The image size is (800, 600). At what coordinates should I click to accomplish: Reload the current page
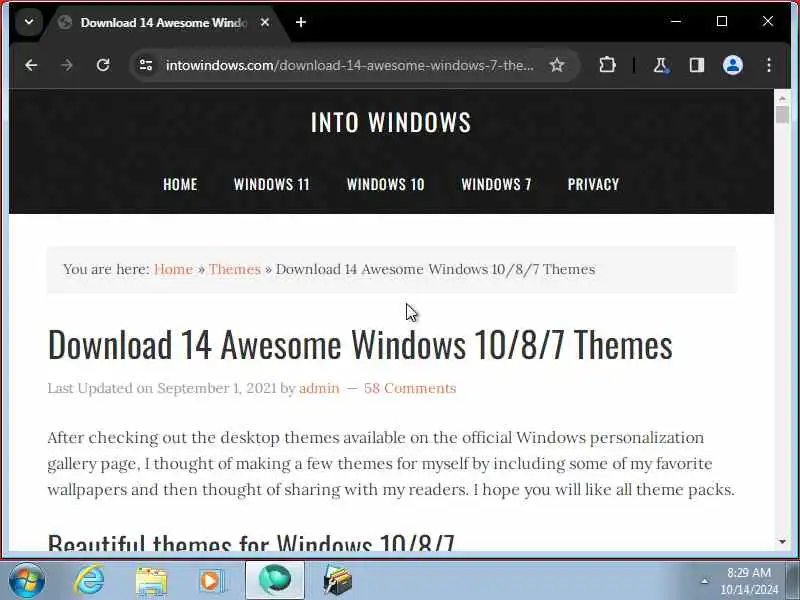click(103, 65)
